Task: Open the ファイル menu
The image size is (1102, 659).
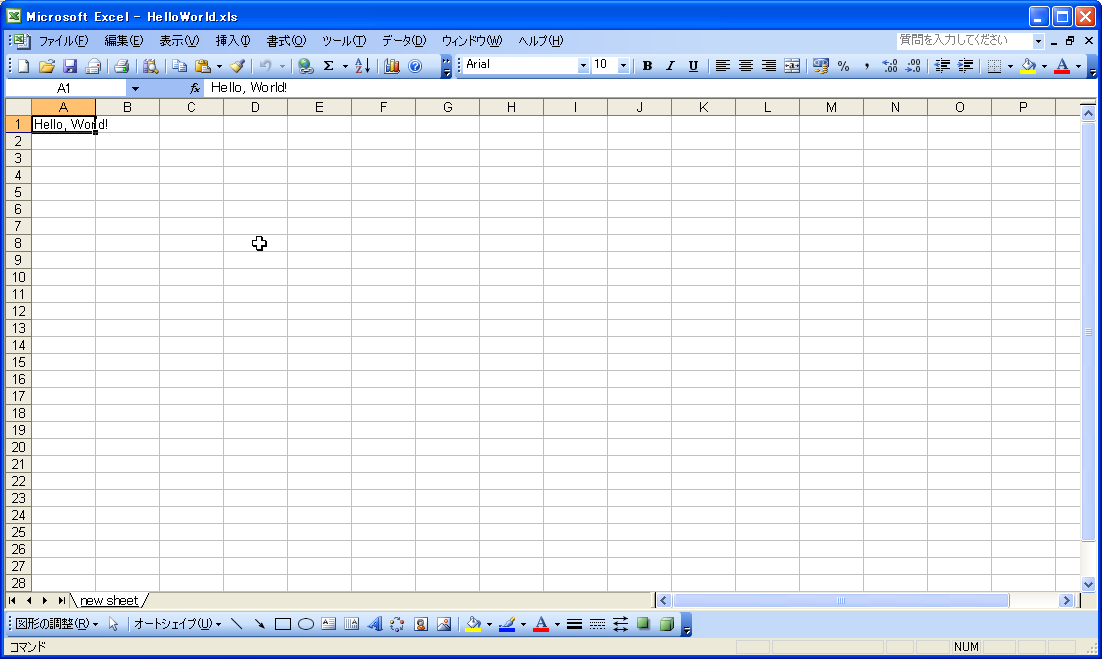Action: tap(63, 41)
